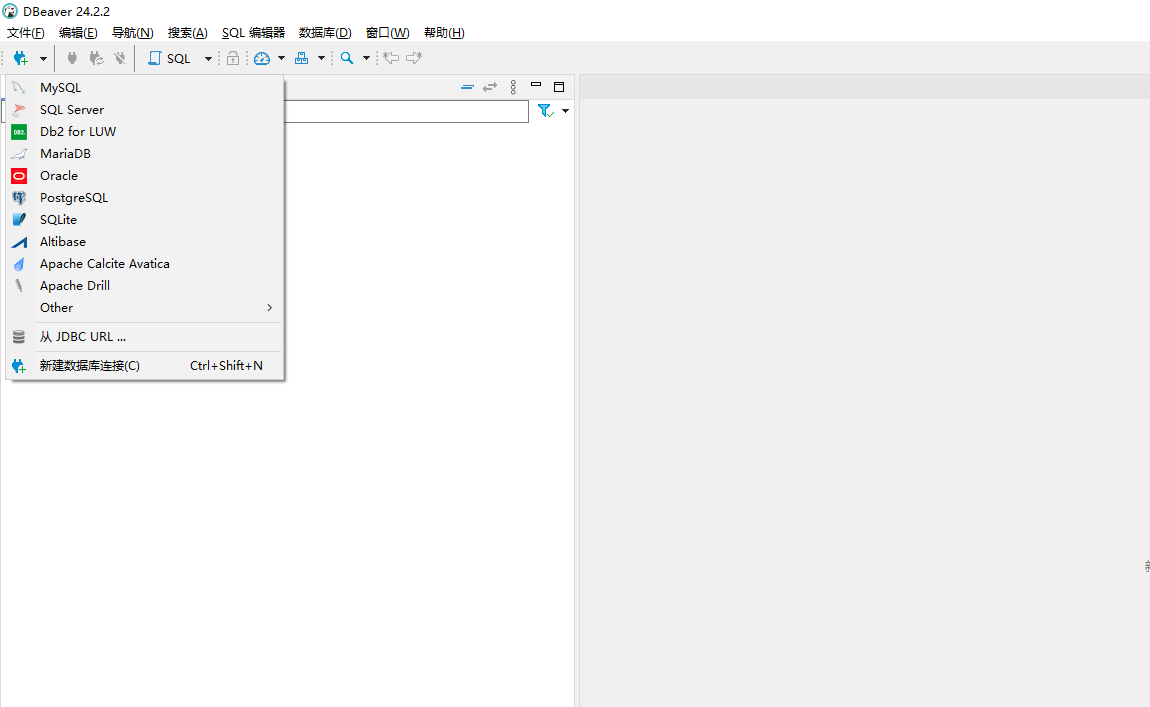
Task: Open the 数据库 menu
Action: click(325, 32)
